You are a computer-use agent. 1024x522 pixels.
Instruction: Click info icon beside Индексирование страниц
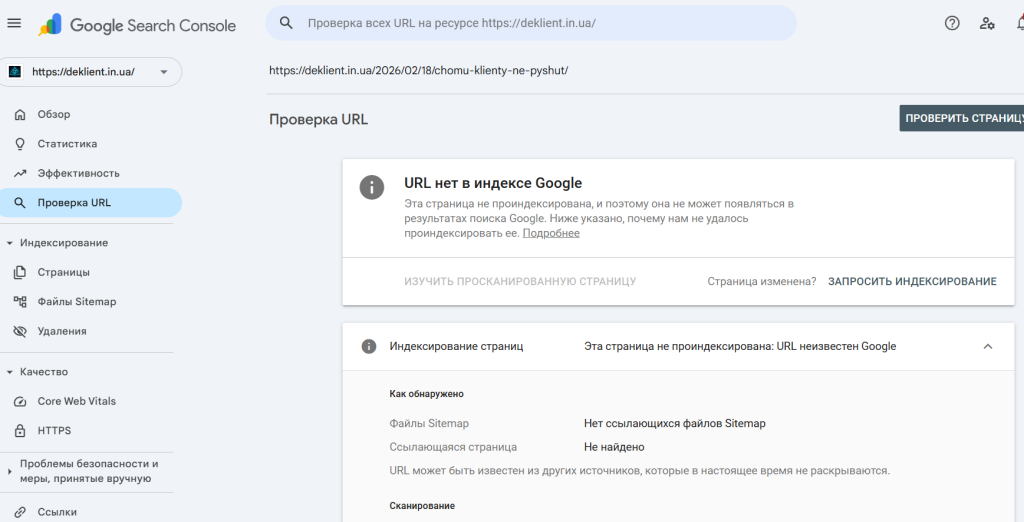(369, 346)
